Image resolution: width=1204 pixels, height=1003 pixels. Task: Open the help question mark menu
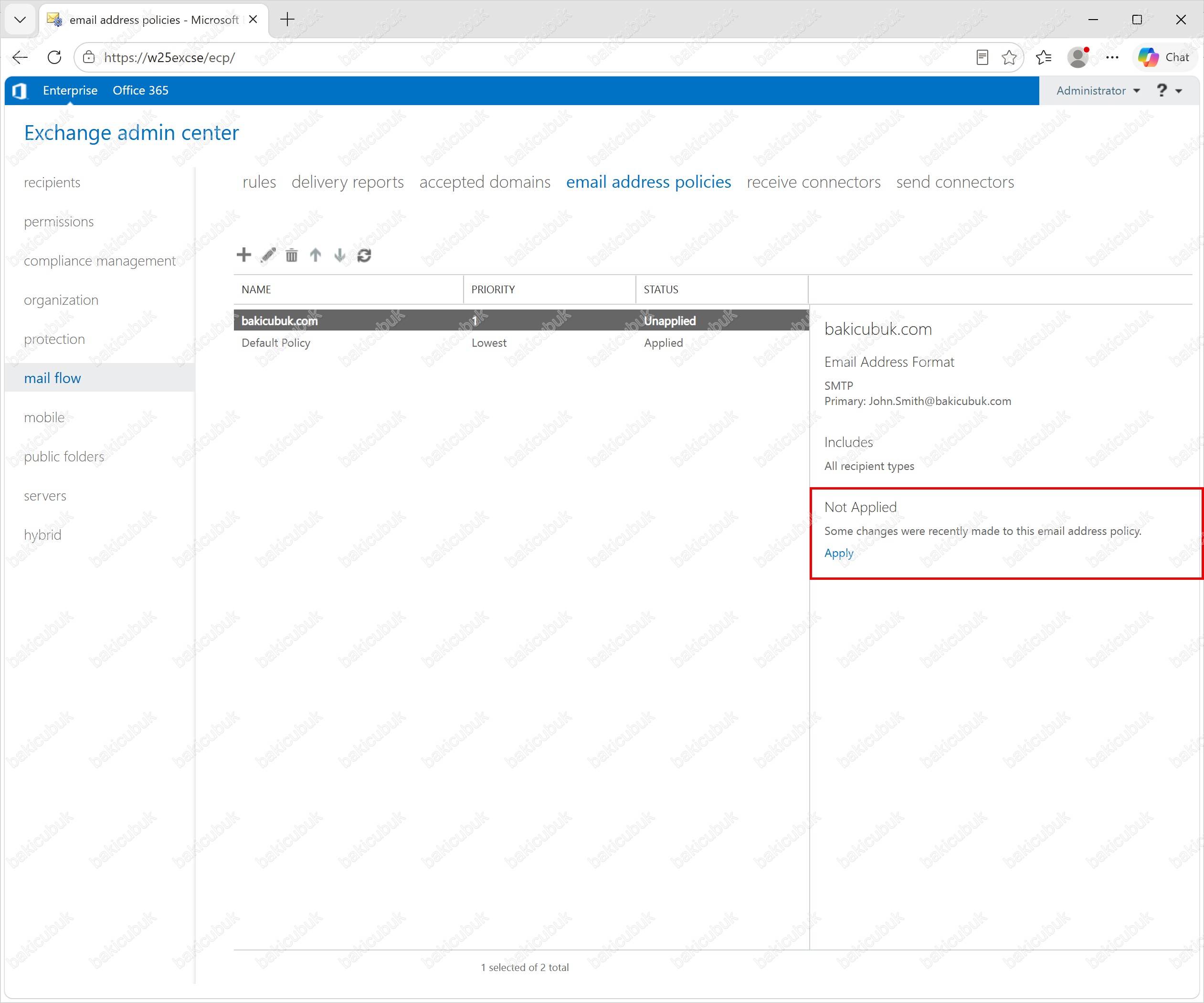point(1169,91)
